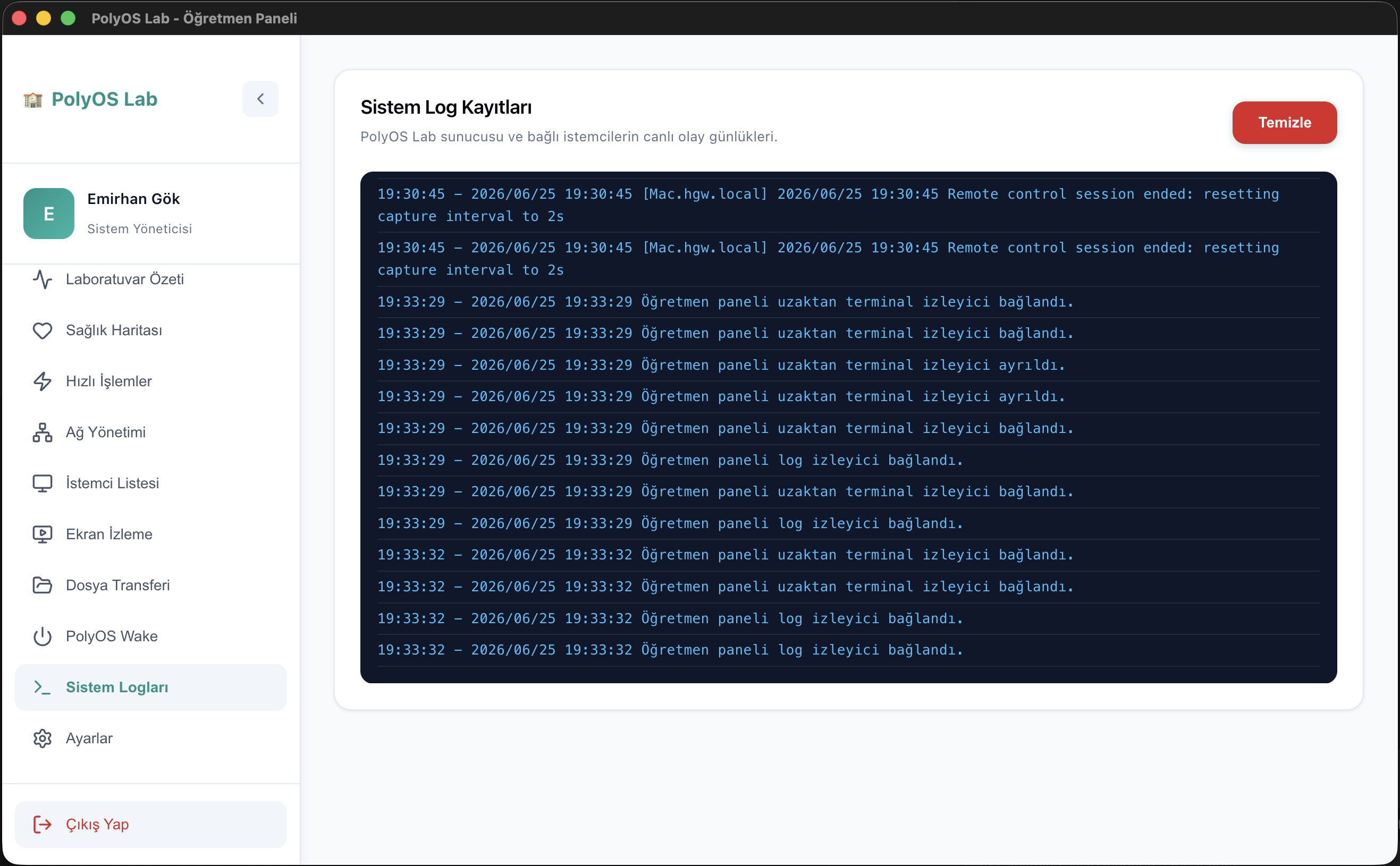
Task: Click second Remote control session ended log entry
Action: coord(848,259)
